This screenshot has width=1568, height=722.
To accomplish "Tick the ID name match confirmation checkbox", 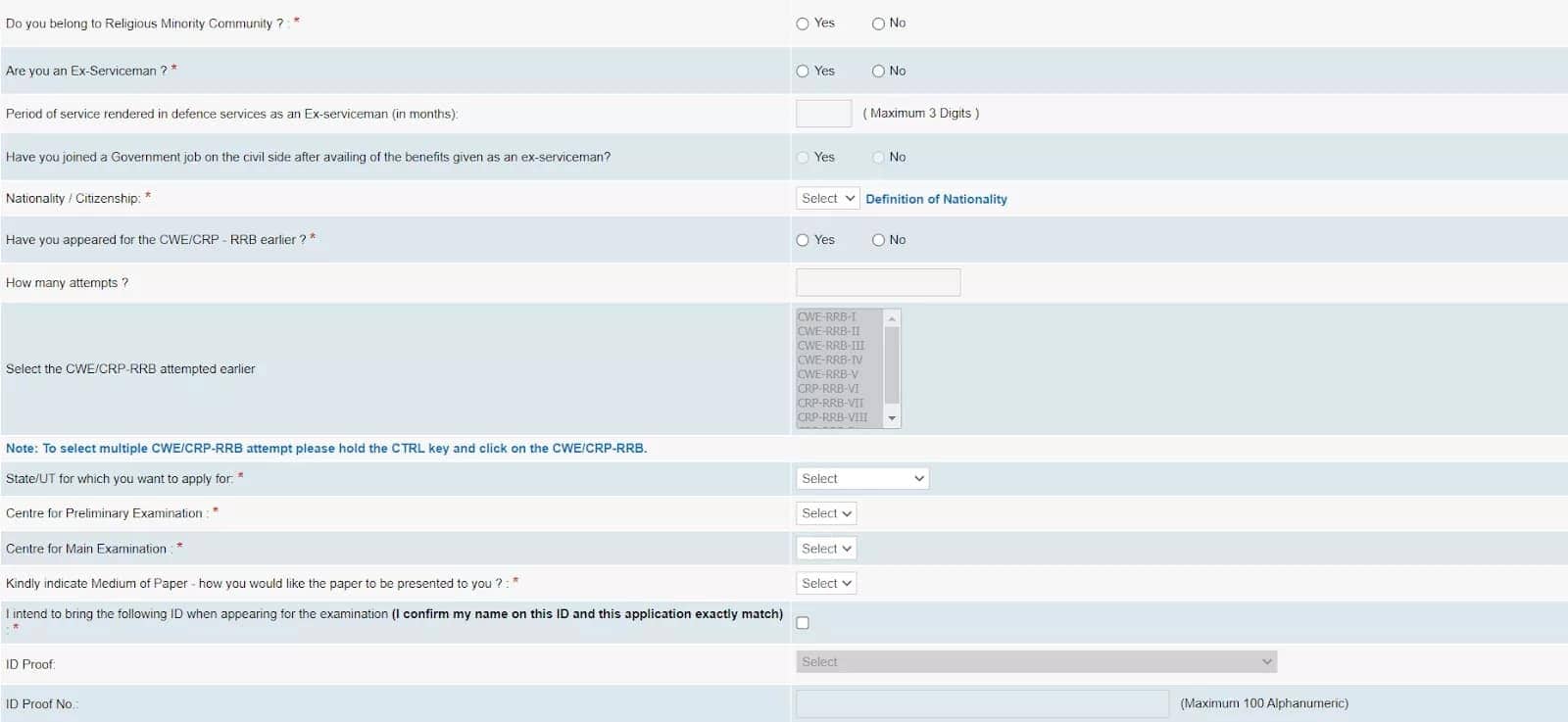I will click(x=803, y=623).
